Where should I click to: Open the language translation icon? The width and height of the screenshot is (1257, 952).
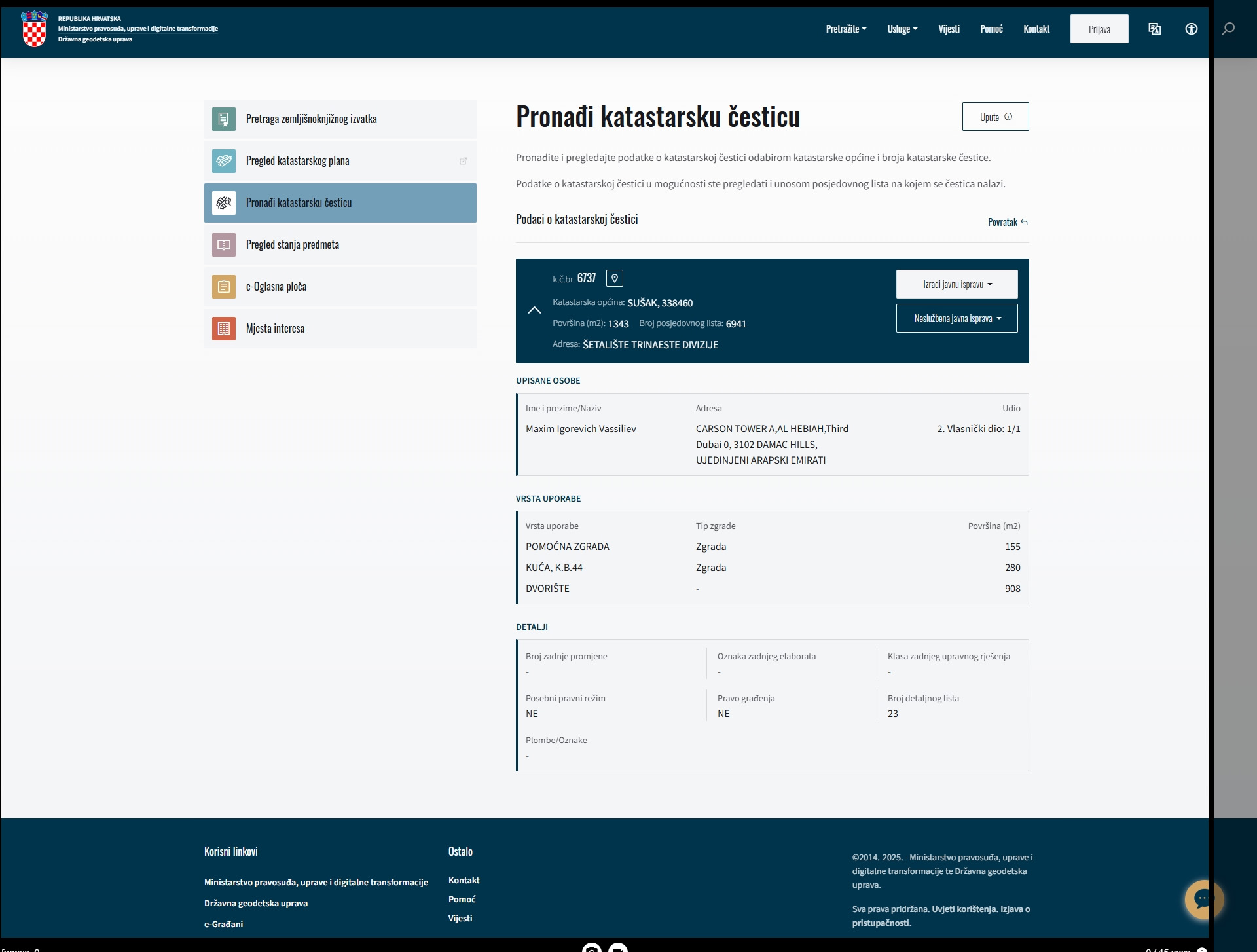(x=1155, y=29)
